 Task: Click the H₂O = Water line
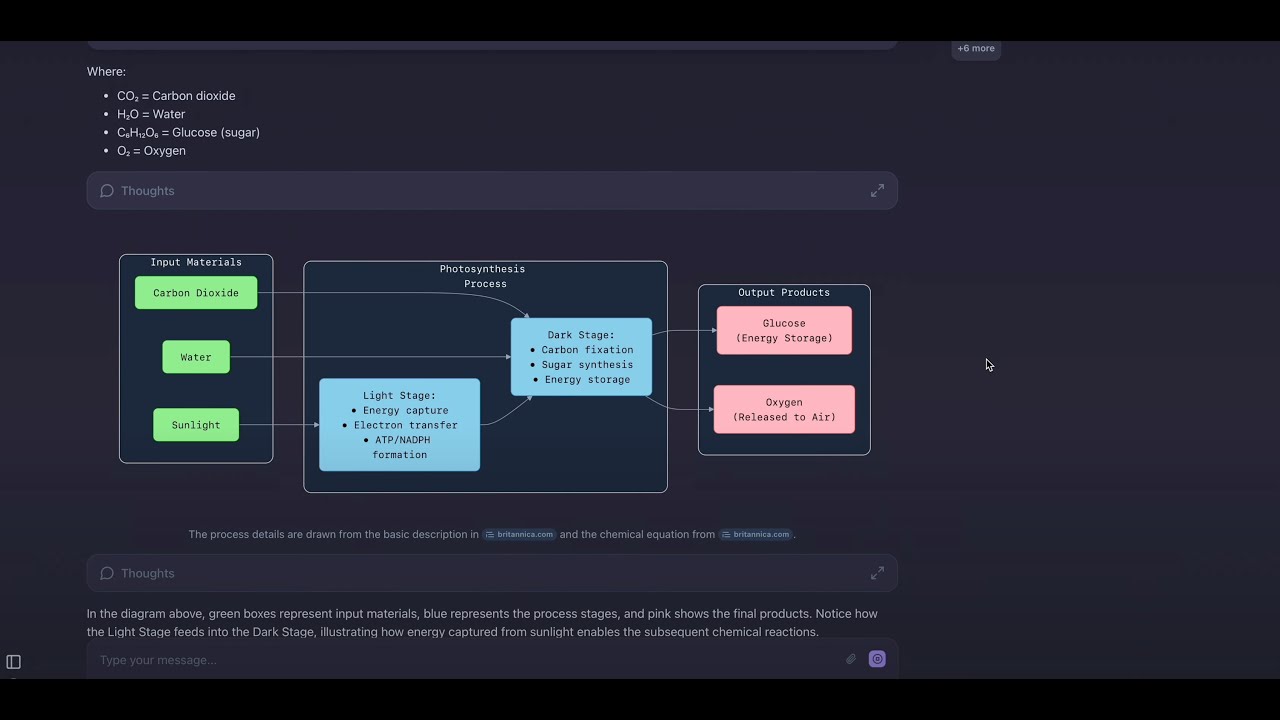(151, 114)
